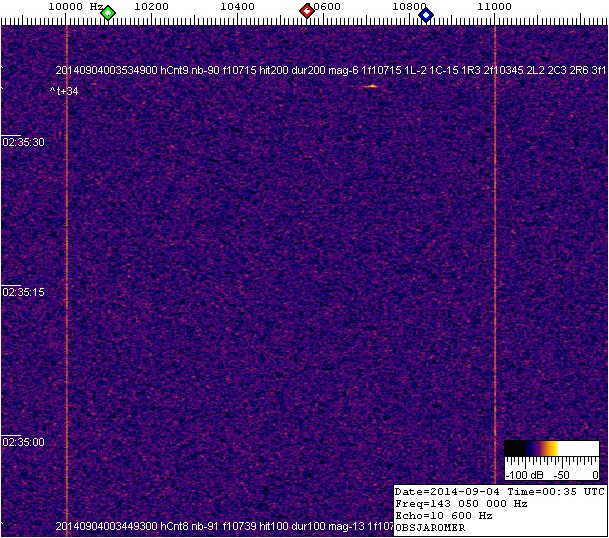Select the 02:35:30 time marker
The width and height of the screenshot is (609, 538).
(x=24, y=142)
